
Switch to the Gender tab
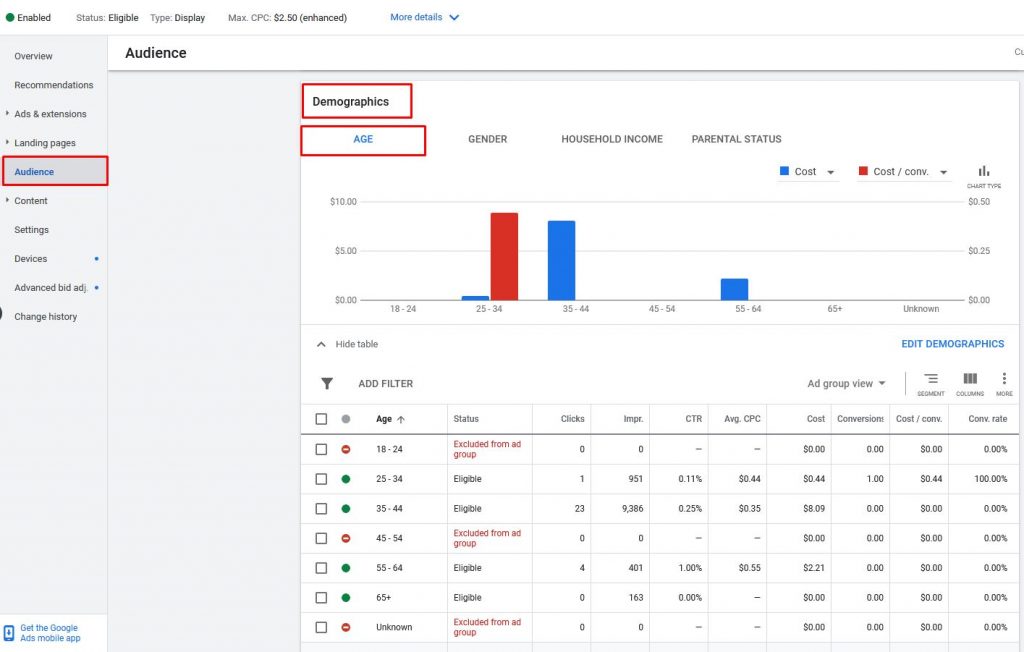tap(487, 139)
